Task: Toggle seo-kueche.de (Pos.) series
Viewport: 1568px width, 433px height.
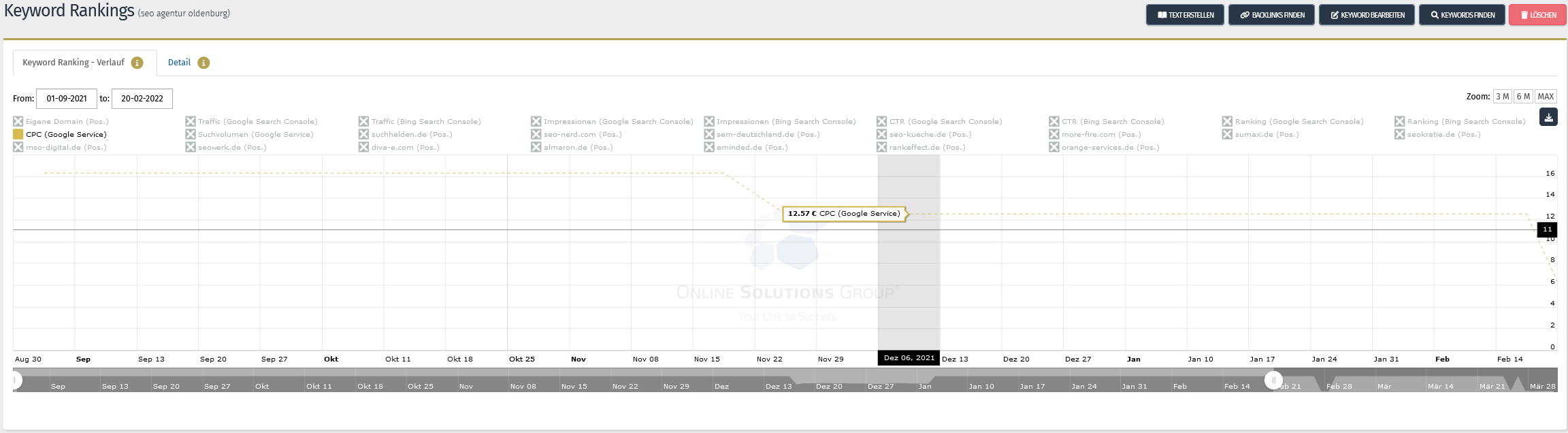Action: coord(924,135)
